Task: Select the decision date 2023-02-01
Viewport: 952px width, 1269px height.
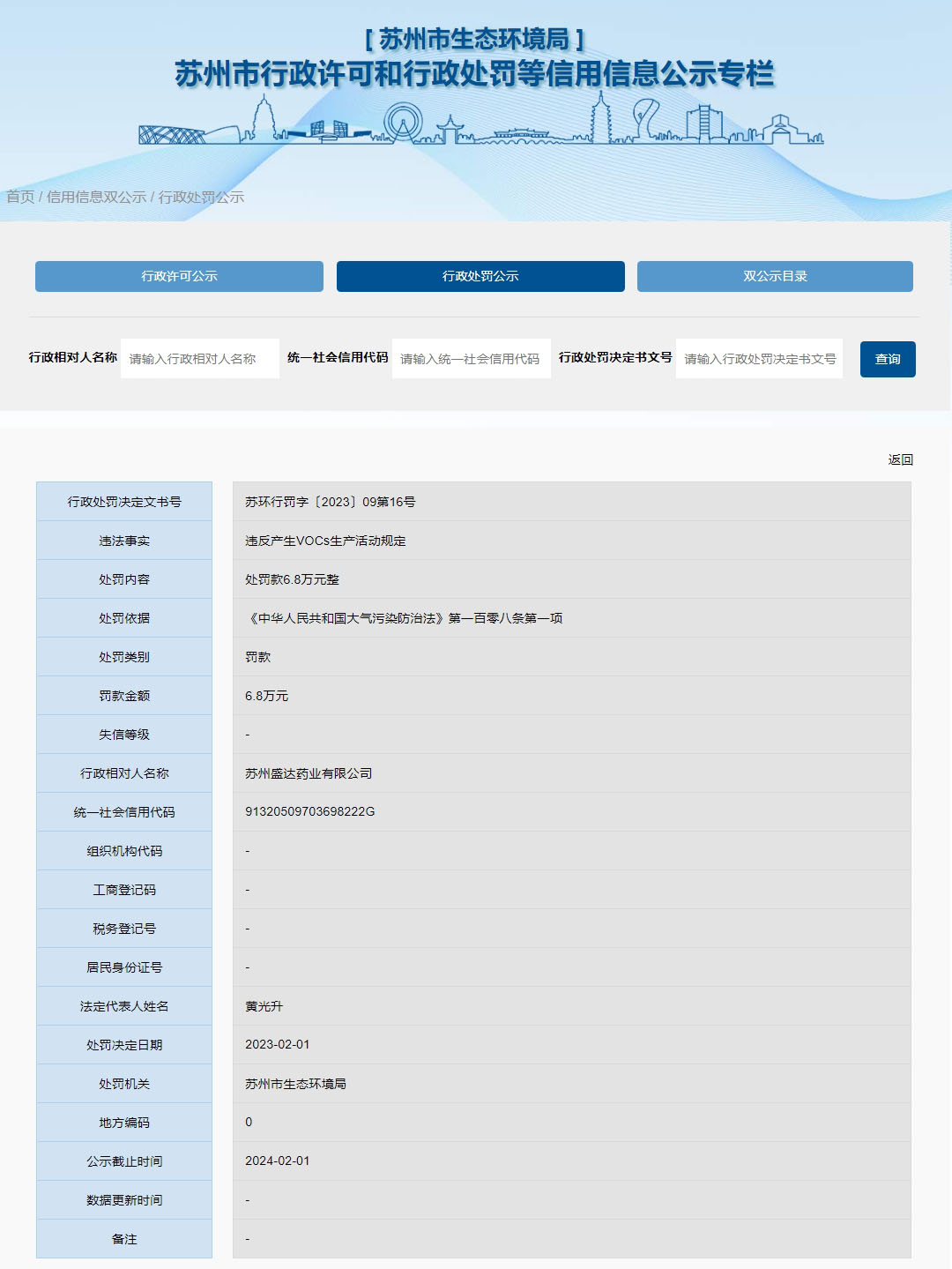Action: (277, 1044)
